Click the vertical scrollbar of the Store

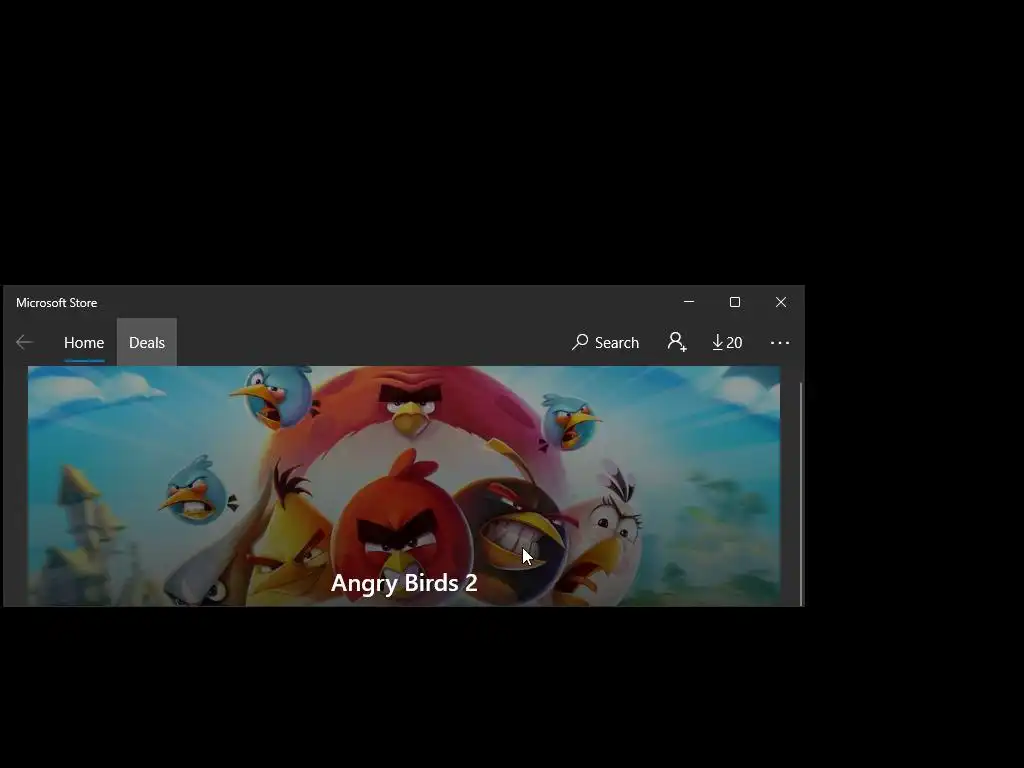[x=801, y=494]
